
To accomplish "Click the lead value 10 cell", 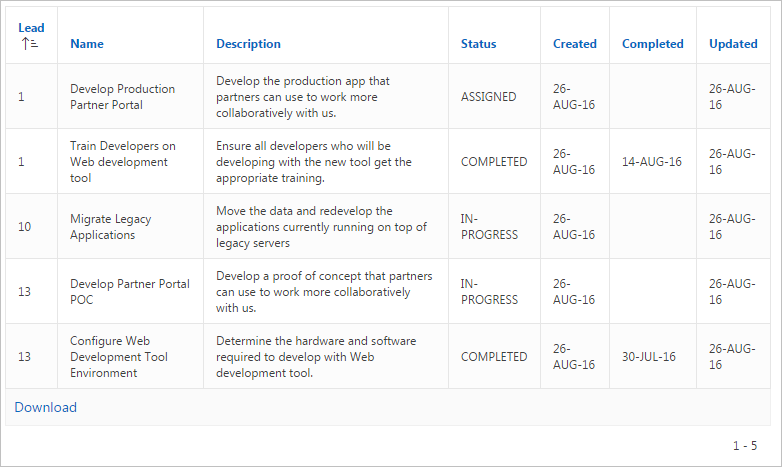I will point(25,227).
